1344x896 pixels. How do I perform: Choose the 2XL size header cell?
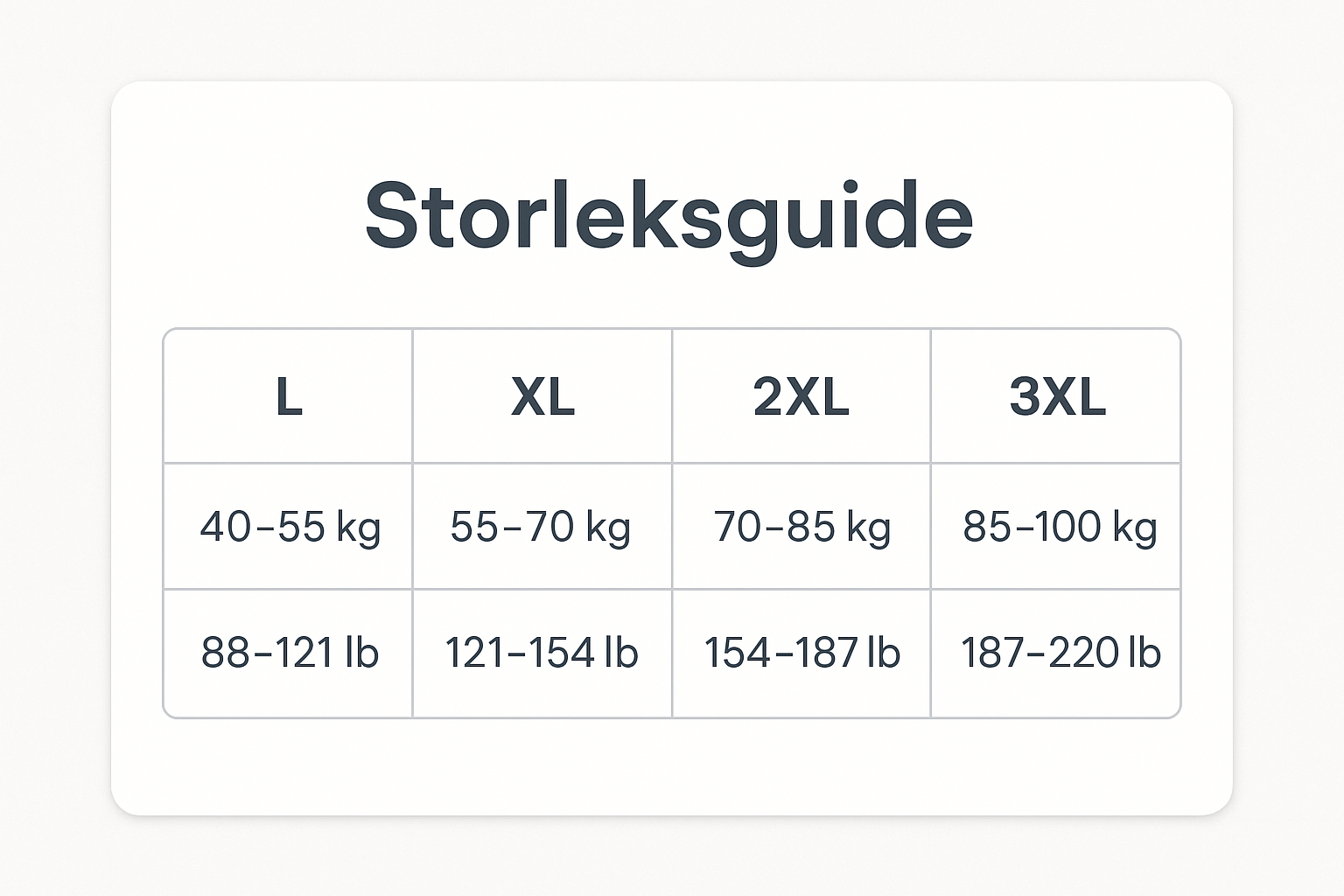tap(801, 397)
